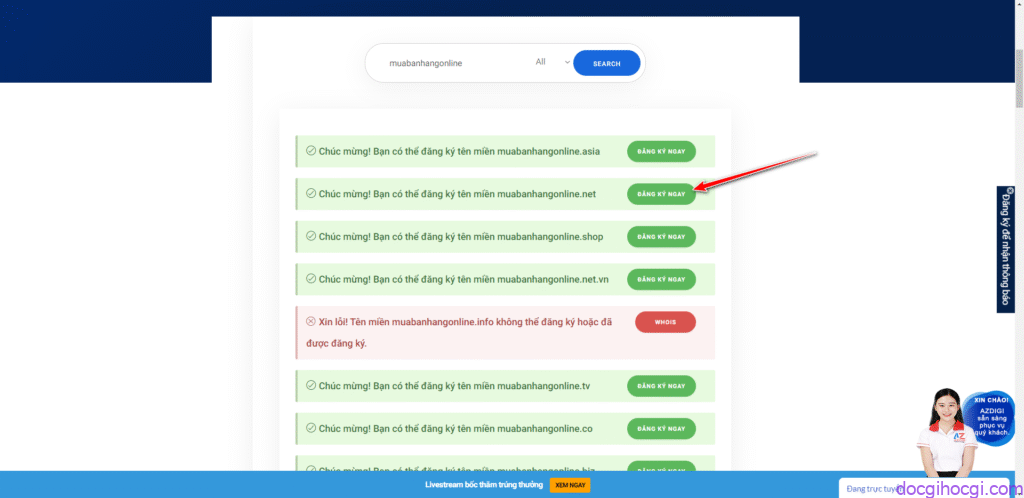This screenshot has width=1024, height=498.
Task: Click check icon beside muabanhangonline.tv
Action: 311,385
